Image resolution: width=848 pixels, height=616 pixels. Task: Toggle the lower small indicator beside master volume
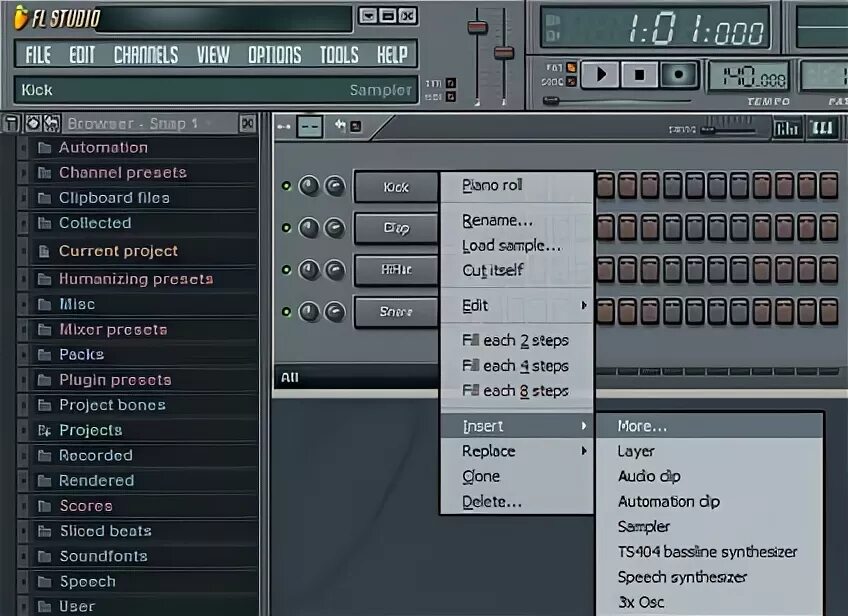click(450, 97)
